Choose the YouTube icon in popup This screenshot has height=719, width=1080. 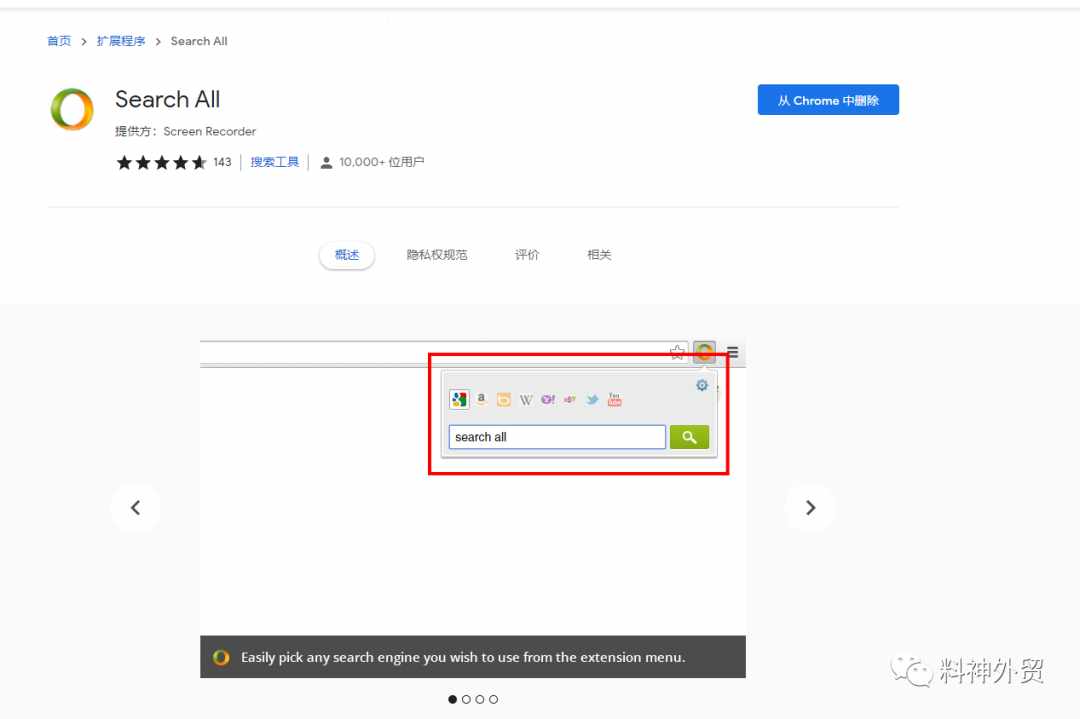[614, 399]
